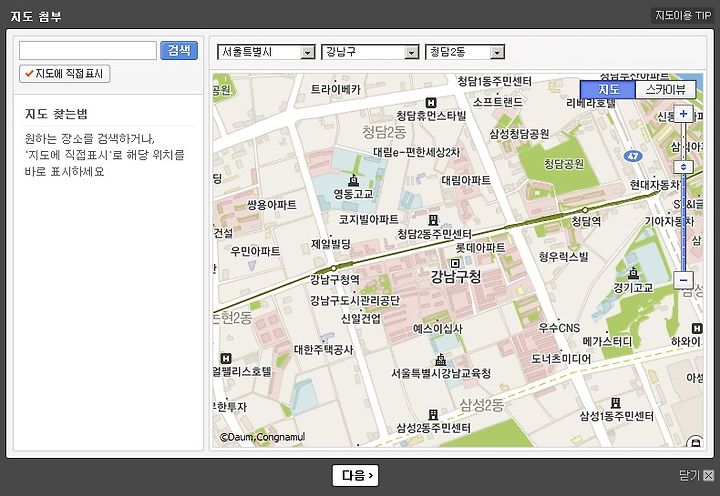Image resolution: width=720 pixels, height=496 pixels.
Task: Click the 삼성2동 district label
Action: (482, 405)
